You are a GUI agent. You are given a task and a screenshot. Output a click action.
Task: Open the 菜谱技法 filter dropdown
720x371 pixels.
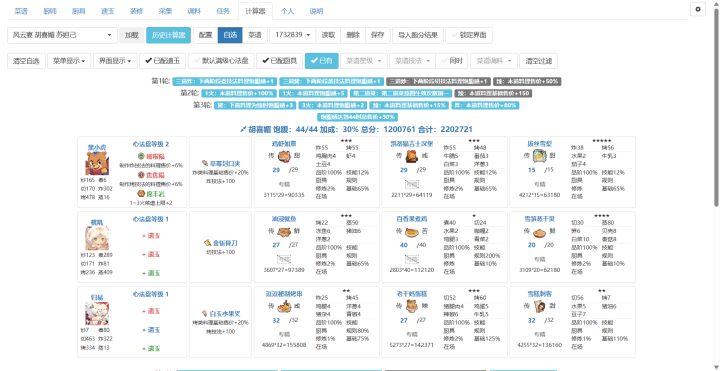pyautogui.click(x=412, y=61)
